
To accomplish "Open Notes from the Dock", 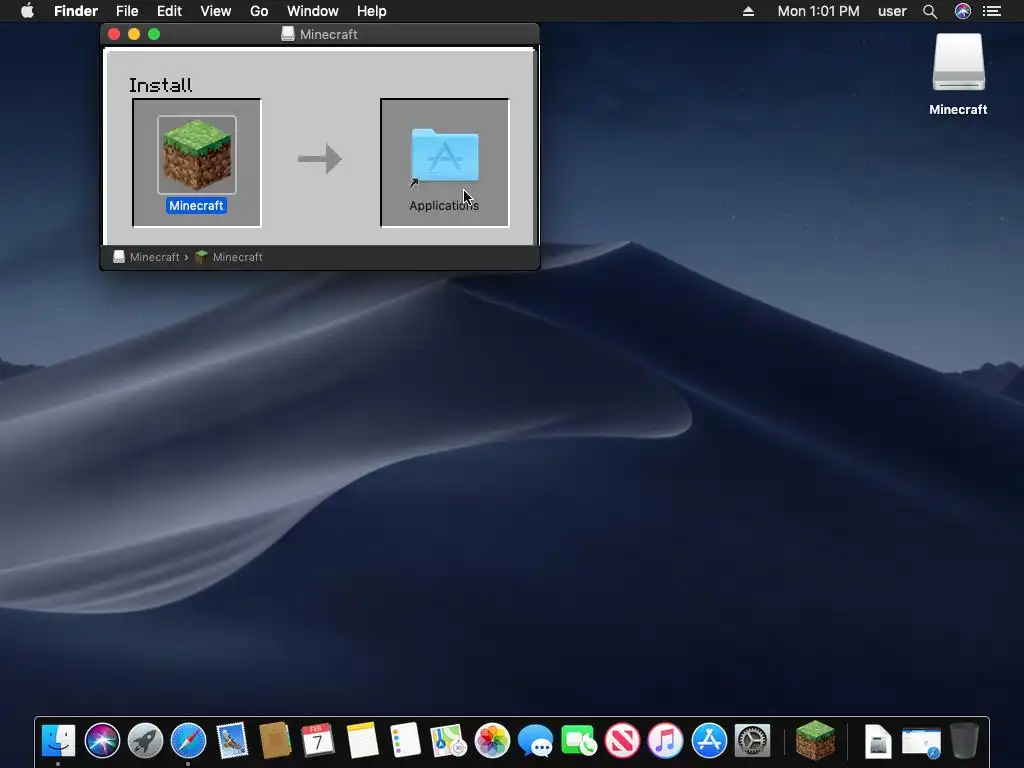I will 362,741.
